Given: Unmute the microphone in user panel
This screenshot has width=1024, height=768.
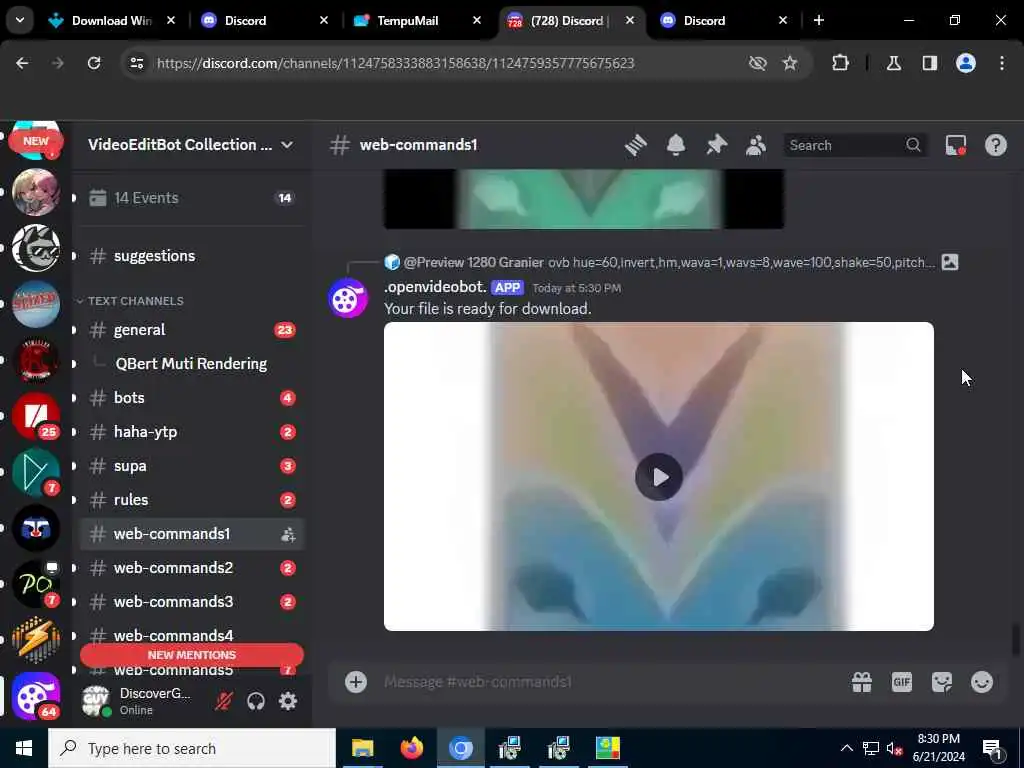Looking at the screenshot, I should pos(223,701).
